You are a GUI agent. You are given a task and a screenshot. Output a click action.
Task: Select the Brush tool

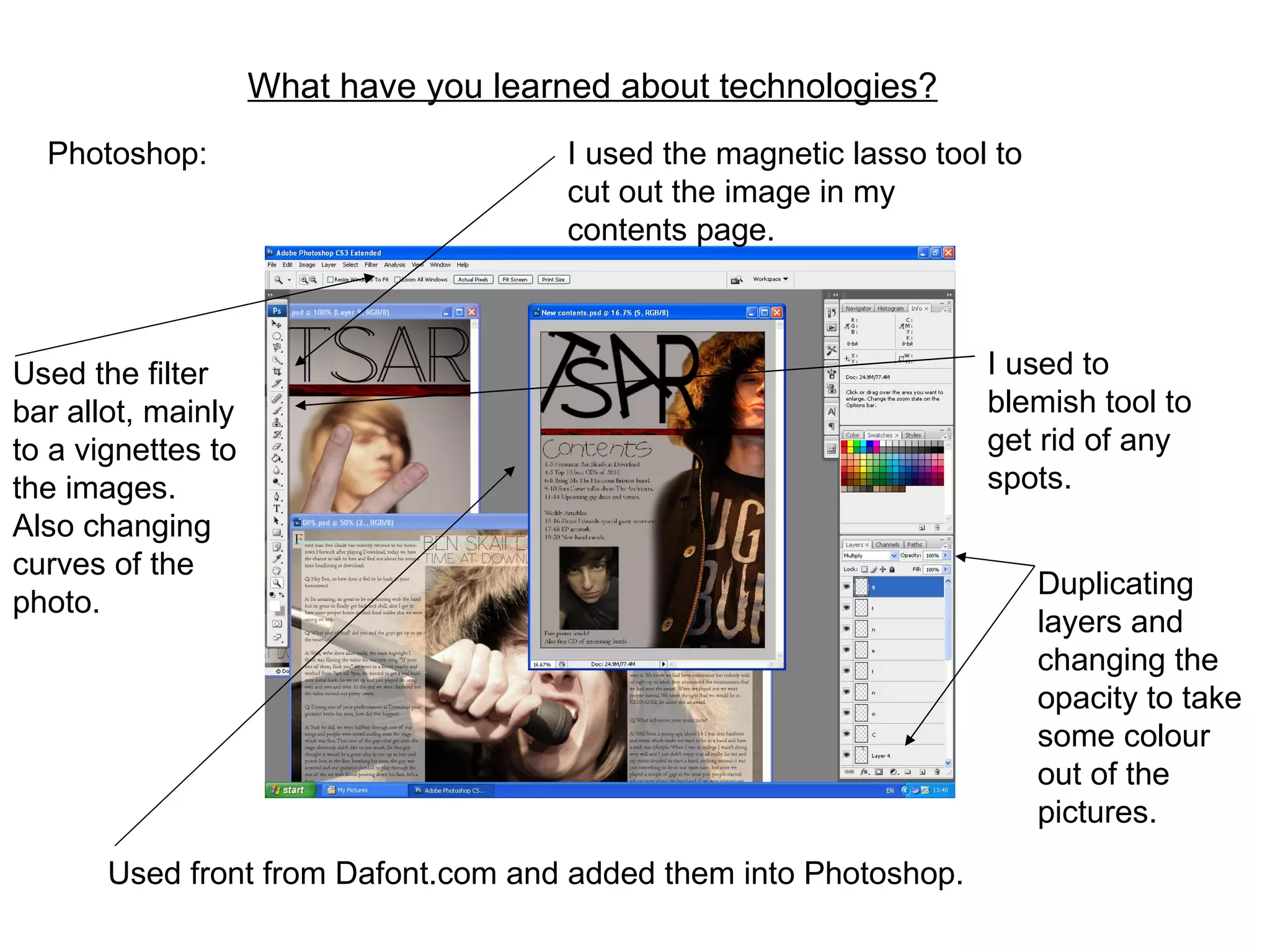tap(277, 410)
